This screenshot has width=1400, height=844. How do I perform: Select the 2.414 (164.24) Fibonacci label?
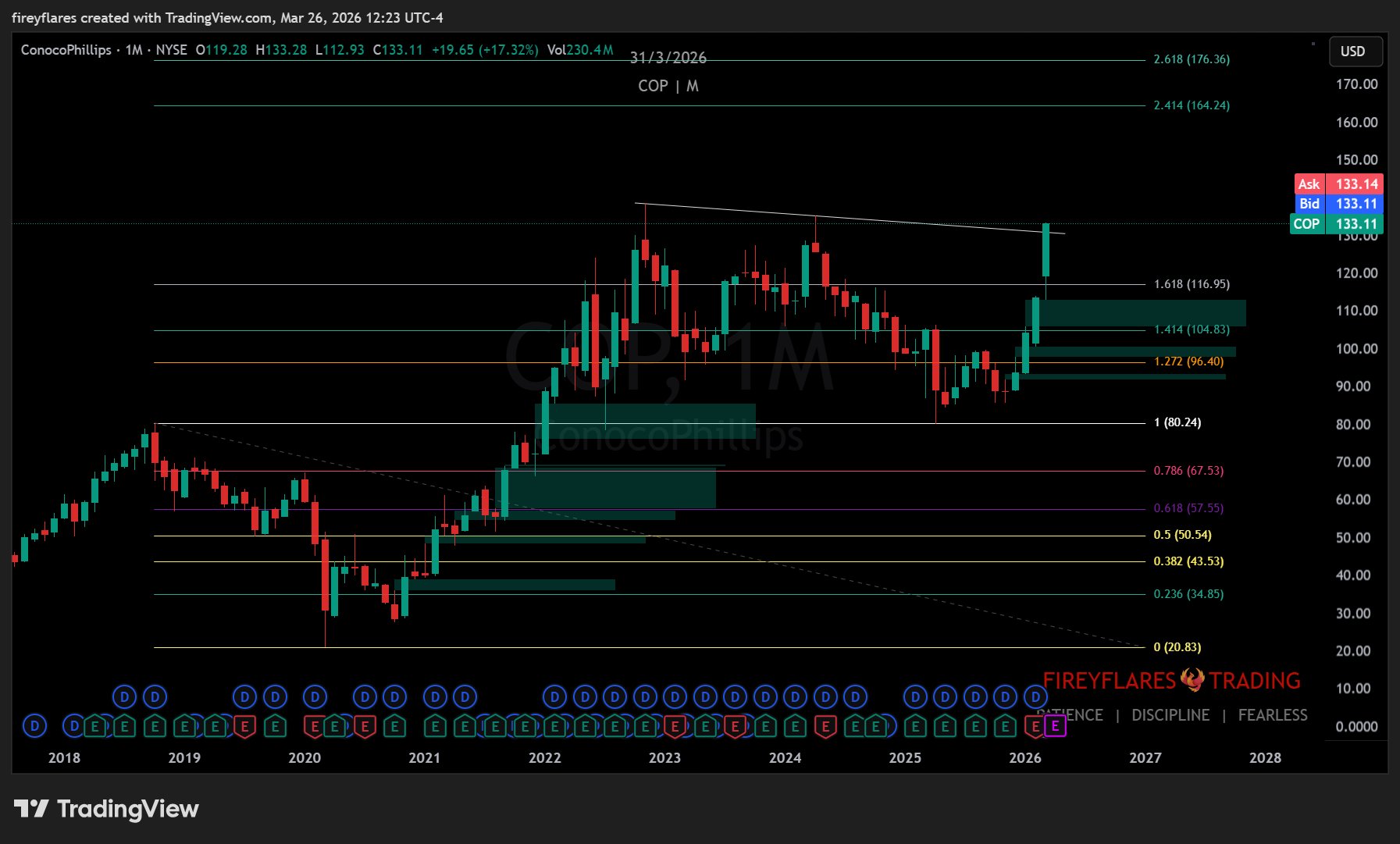click(1192, 105)
